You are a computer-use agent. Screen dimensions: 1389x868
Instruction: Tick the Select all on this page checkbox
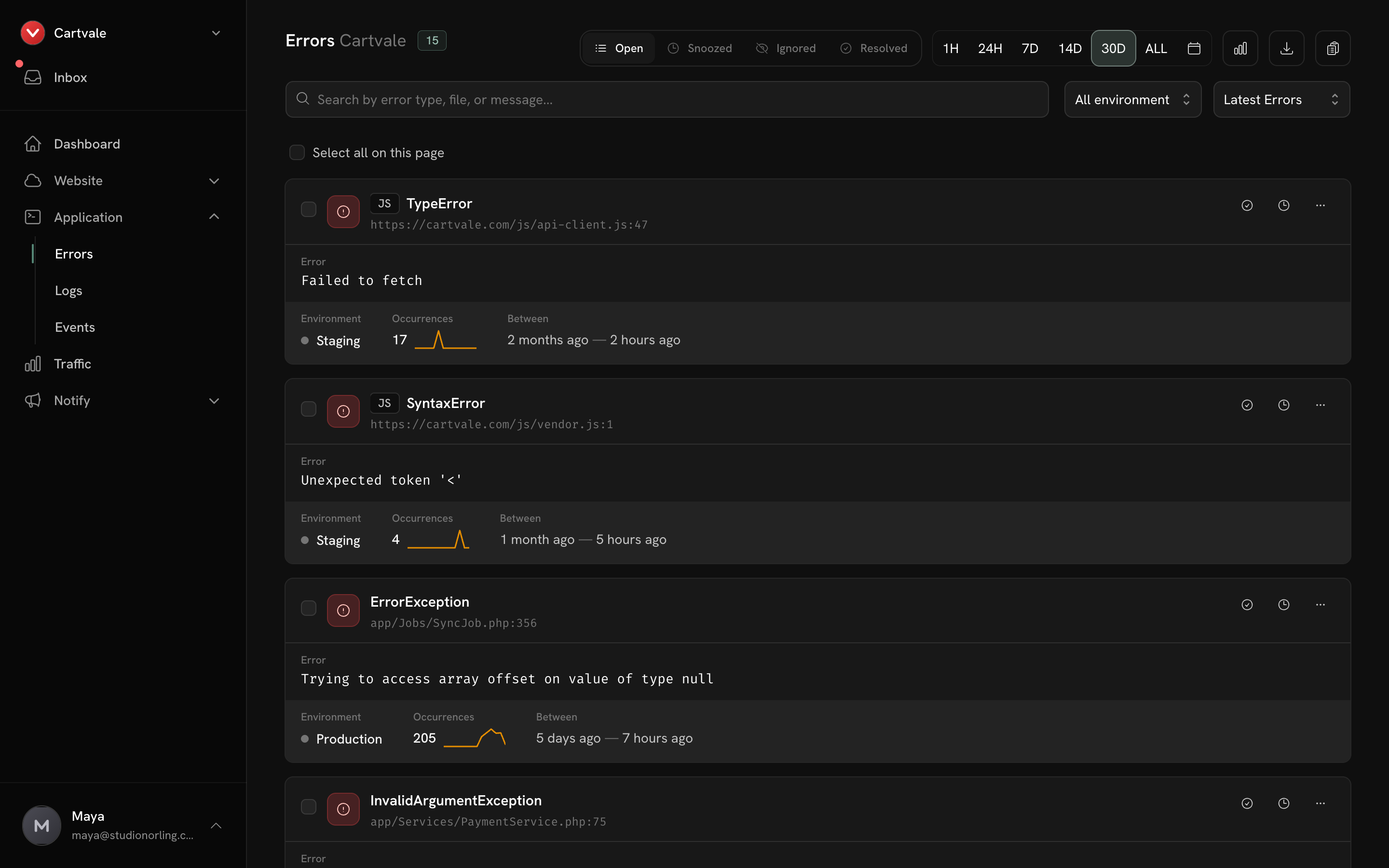click(297, 152)
